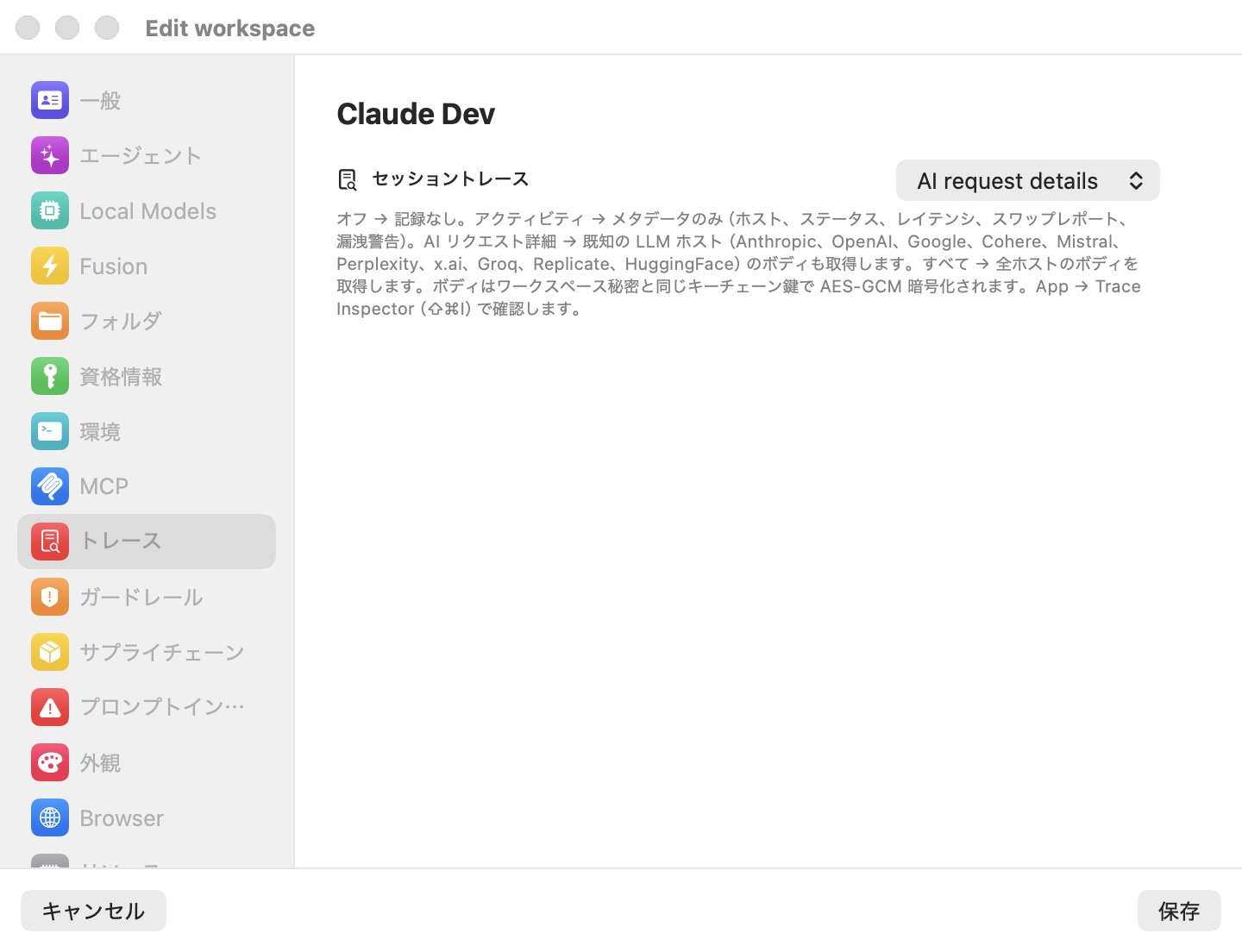The width and height of the screenshot is (1242, 952).
Task: Click the Browser globe icon
Action: coord(50,817)
